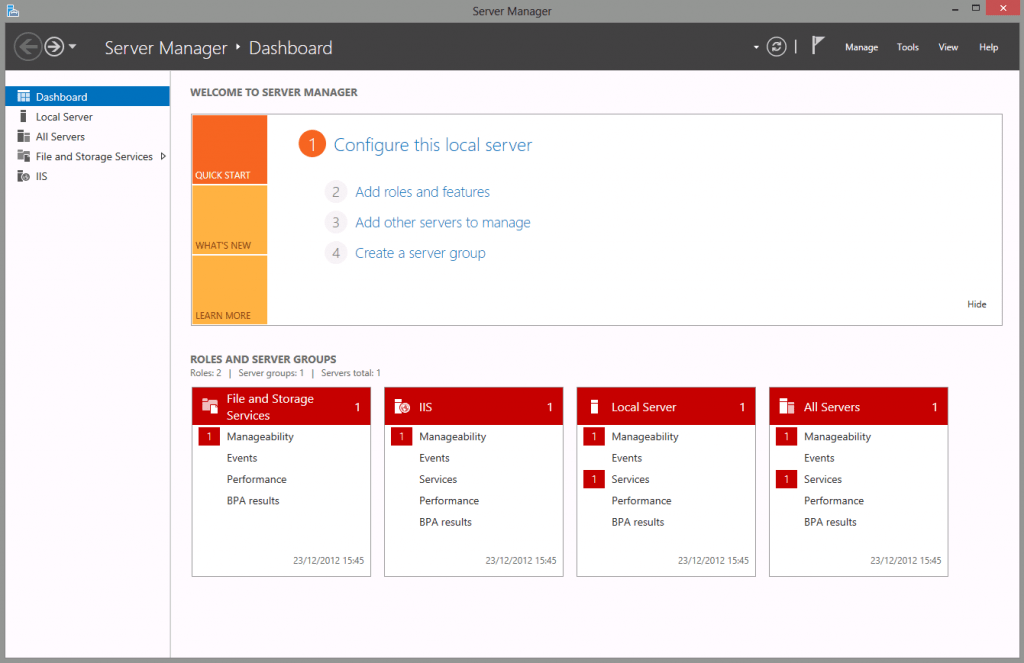This screenshot has width=1024, height=663.
Task: Open Services in the Local Server tile
Action: [630, 479]
